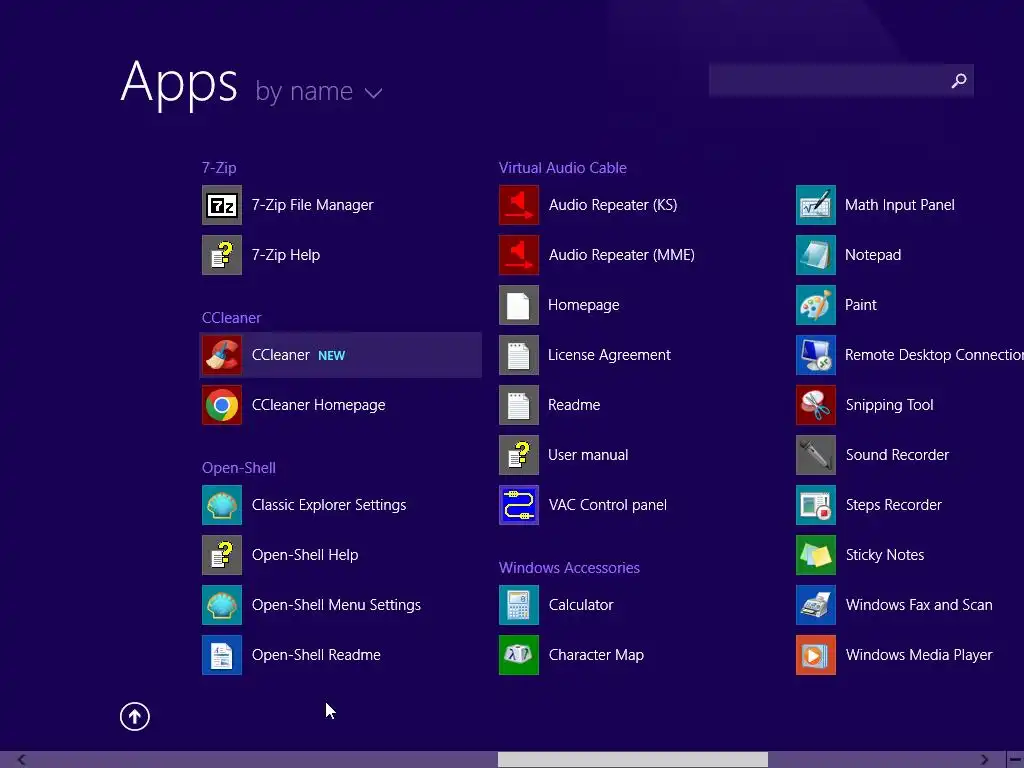1024x768 pixels.
Task: Click the Windows Accessories group header
Action: coord(569,568)
